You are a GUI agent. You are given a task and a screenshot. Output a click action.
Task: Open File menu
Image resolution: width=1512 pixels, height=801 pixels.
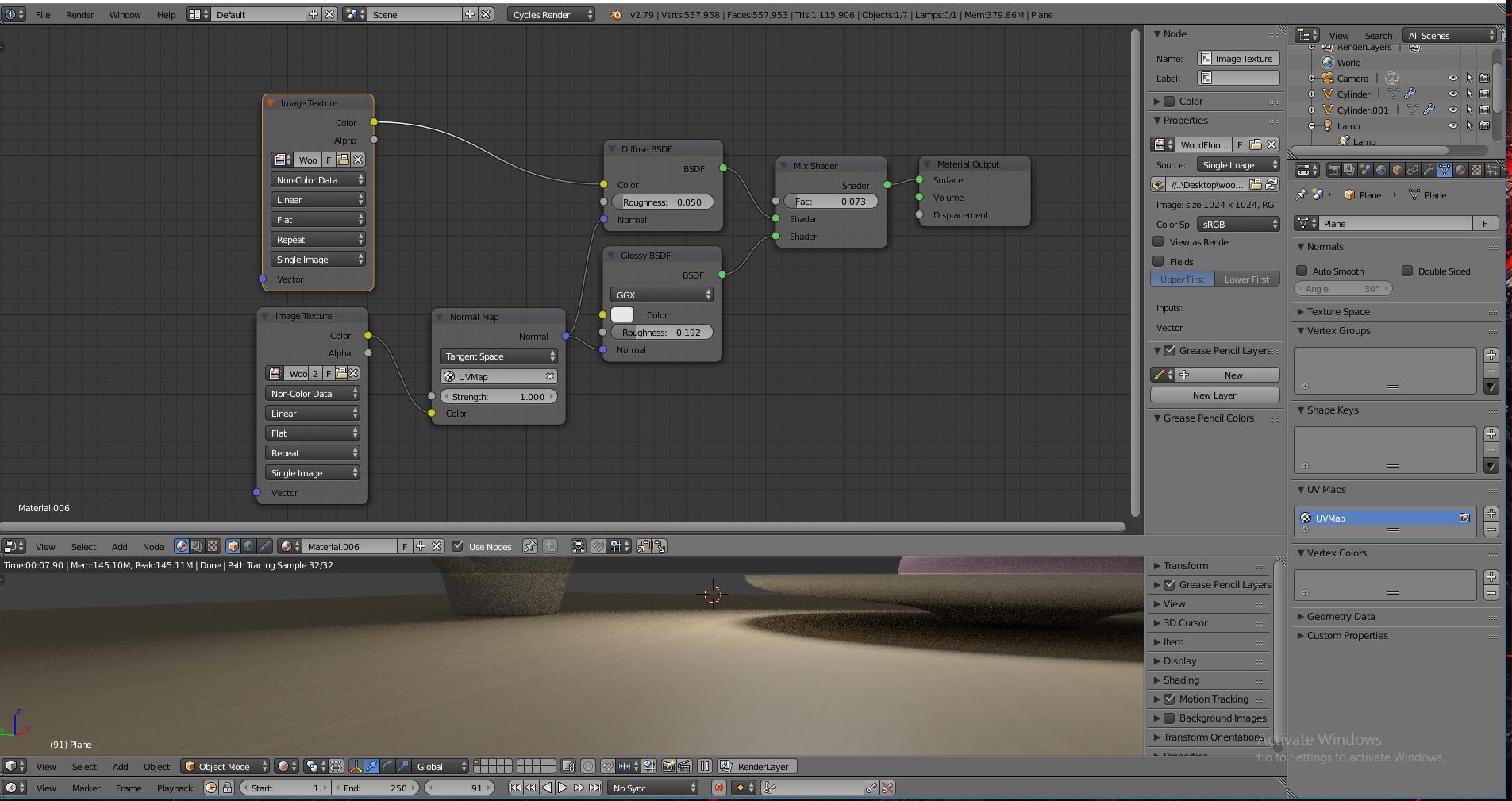click(x=43, y=14)
